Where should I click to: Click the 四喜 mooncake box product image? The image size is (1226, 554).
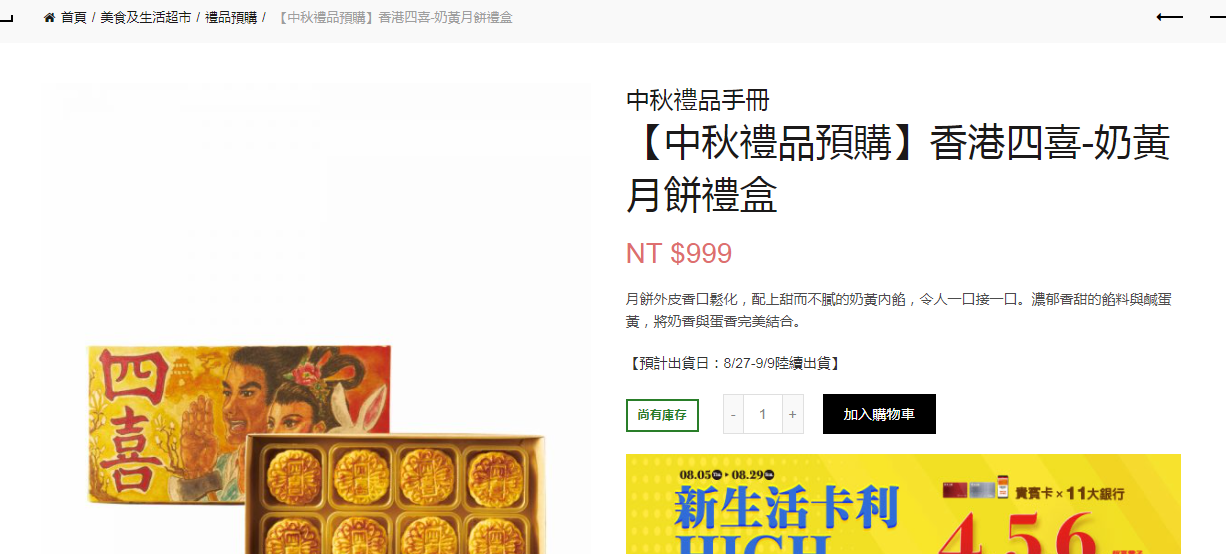pyautogui.click(x=316, y=319)
